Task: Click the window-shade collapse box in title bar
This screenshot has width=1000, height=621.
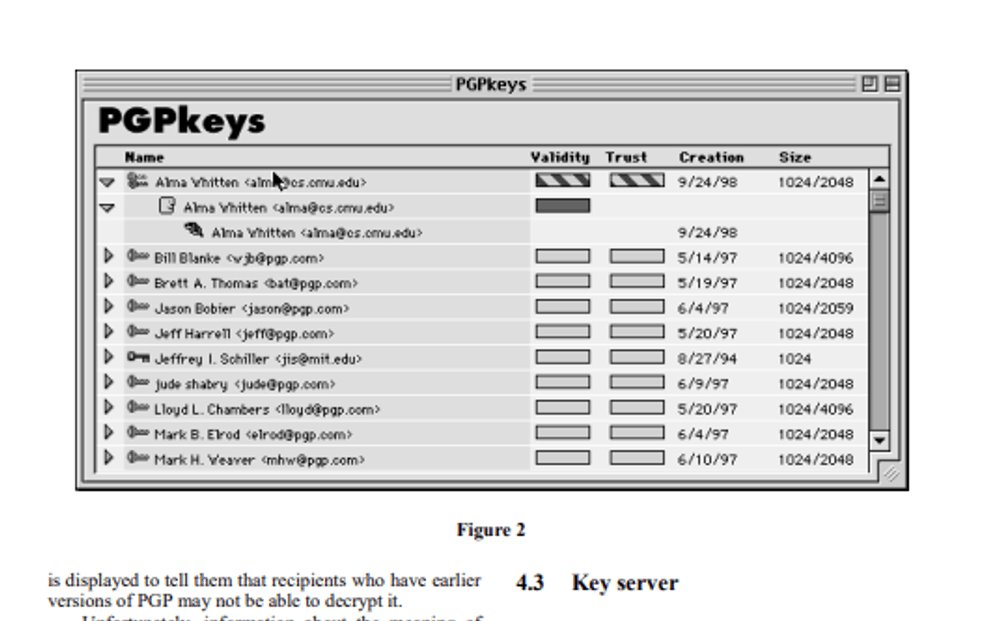Action: (892, 84)
